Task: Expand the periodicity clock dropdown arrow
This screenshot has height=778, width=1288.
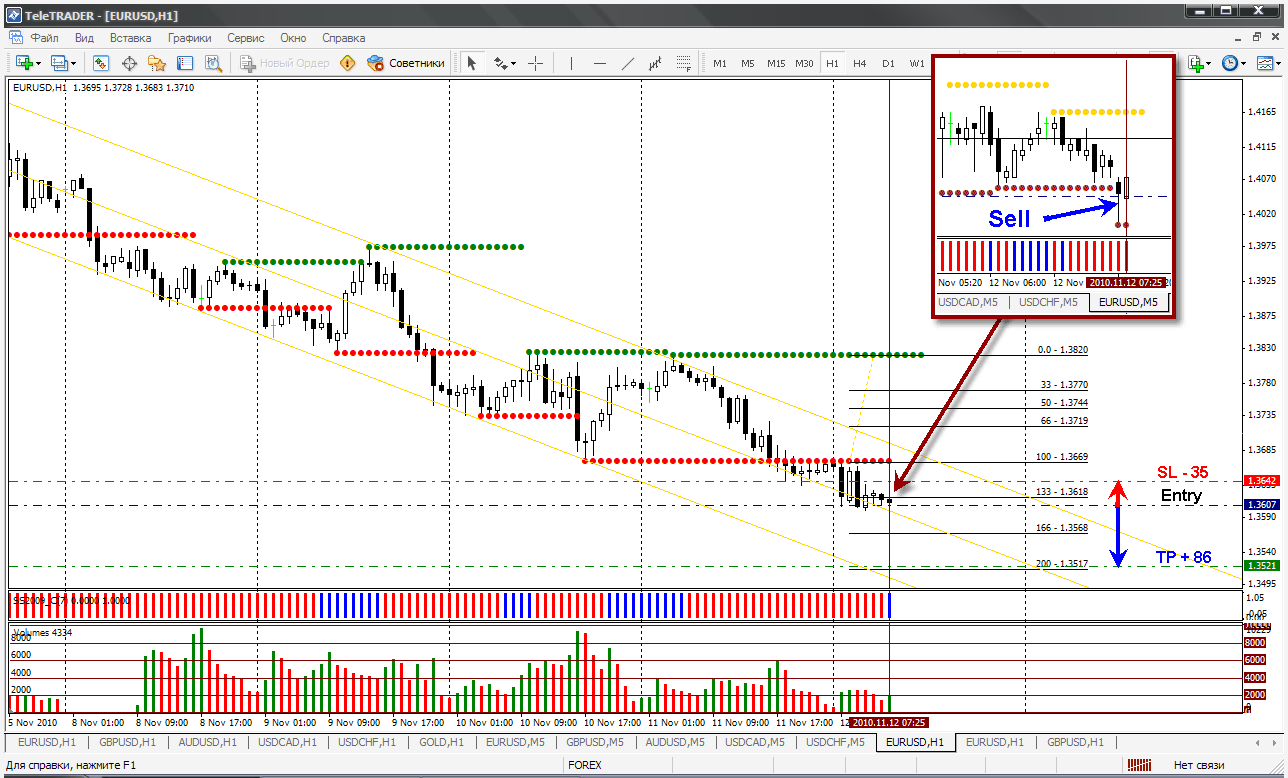Action: 1245,63
